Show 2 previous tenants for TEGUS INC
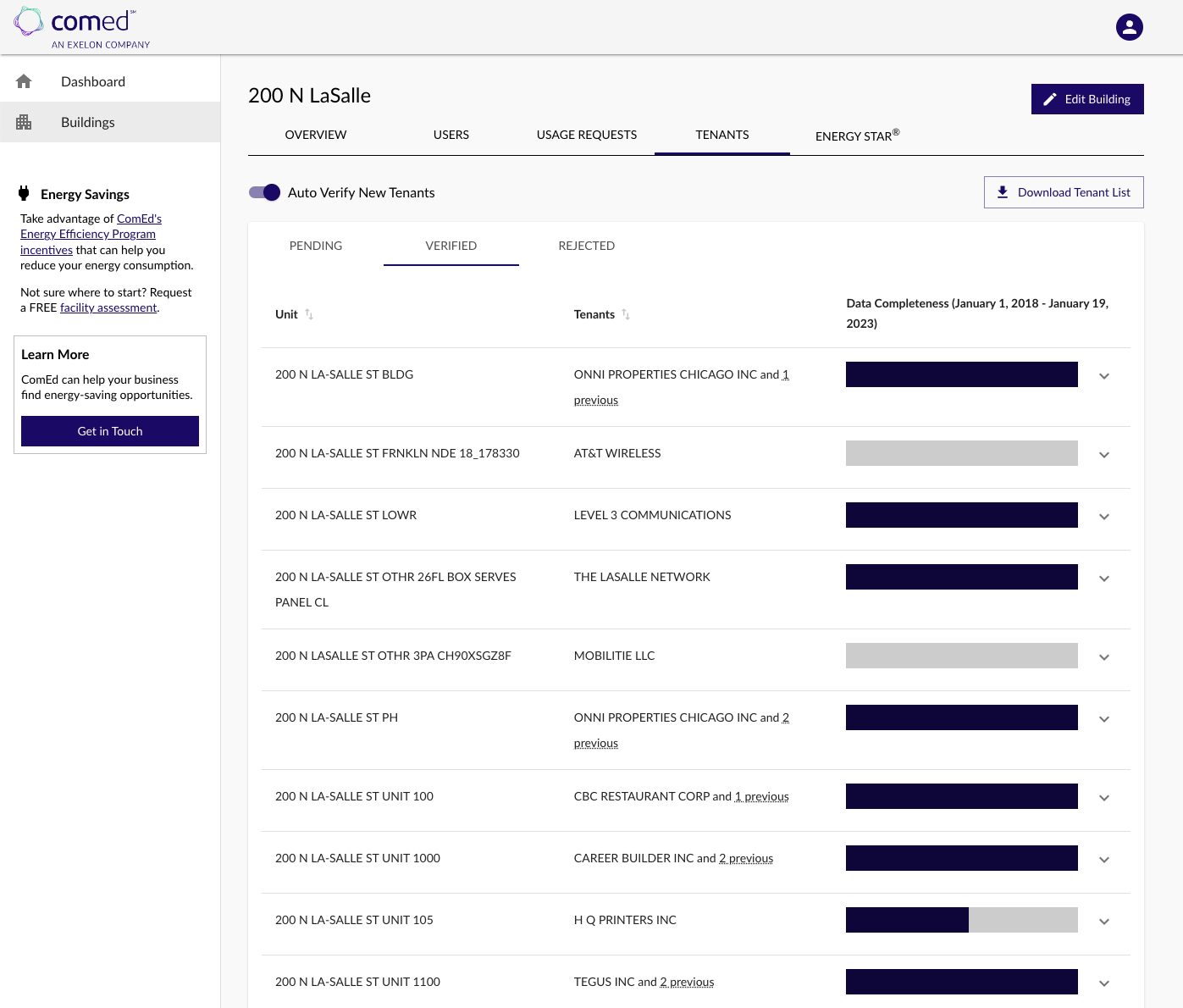Screen dimensions: 1183x1008 click(x=687, y=982)
